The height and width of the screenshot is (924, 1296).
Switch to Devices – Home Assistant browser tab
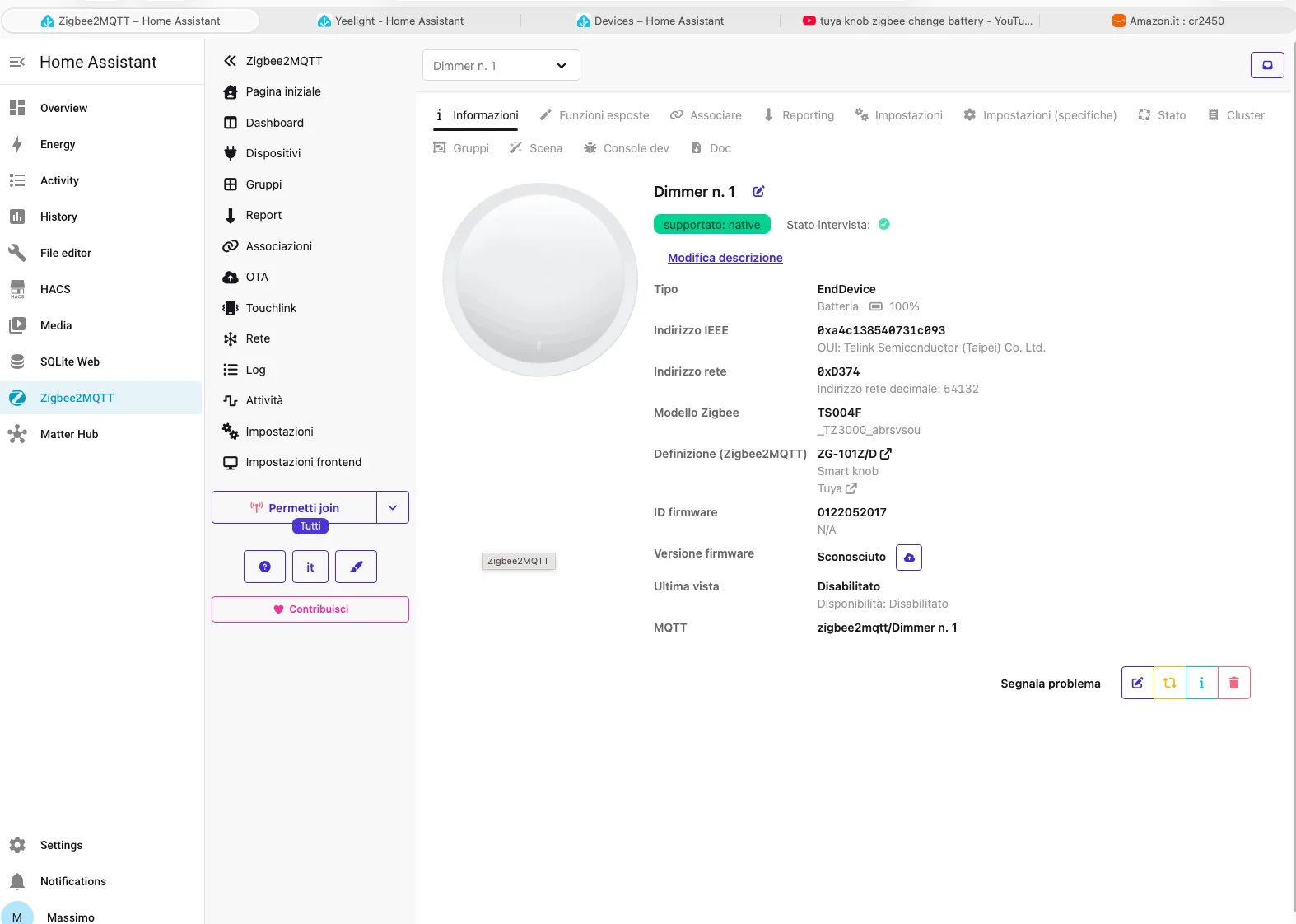point(650,21)
